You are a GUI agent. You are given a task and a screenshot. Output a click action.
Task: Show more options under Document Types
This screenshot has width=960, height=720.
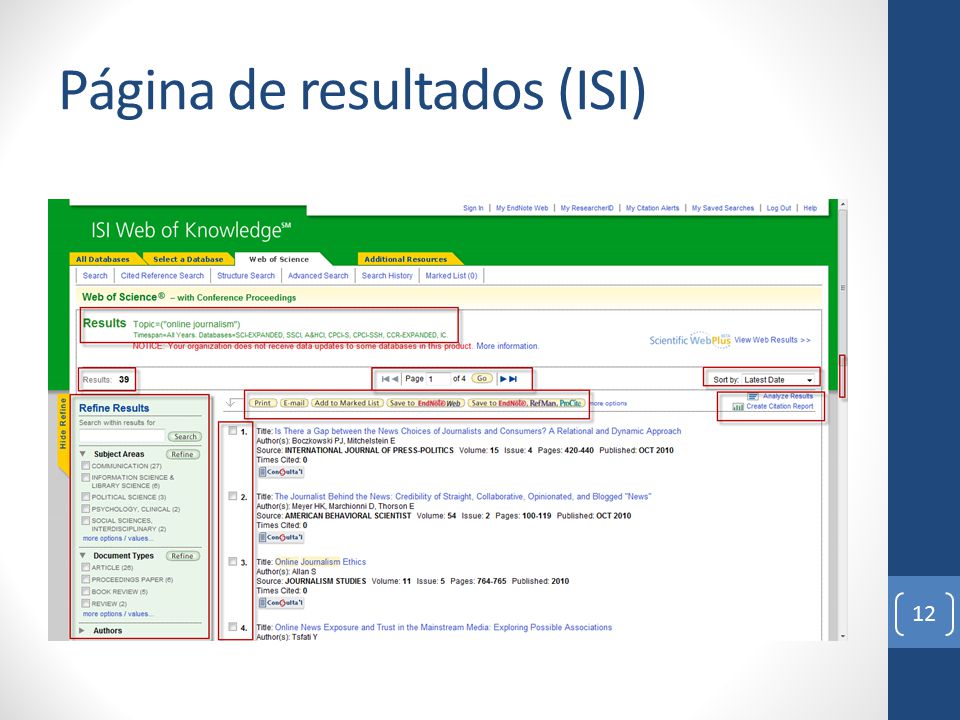pos(117,614)
